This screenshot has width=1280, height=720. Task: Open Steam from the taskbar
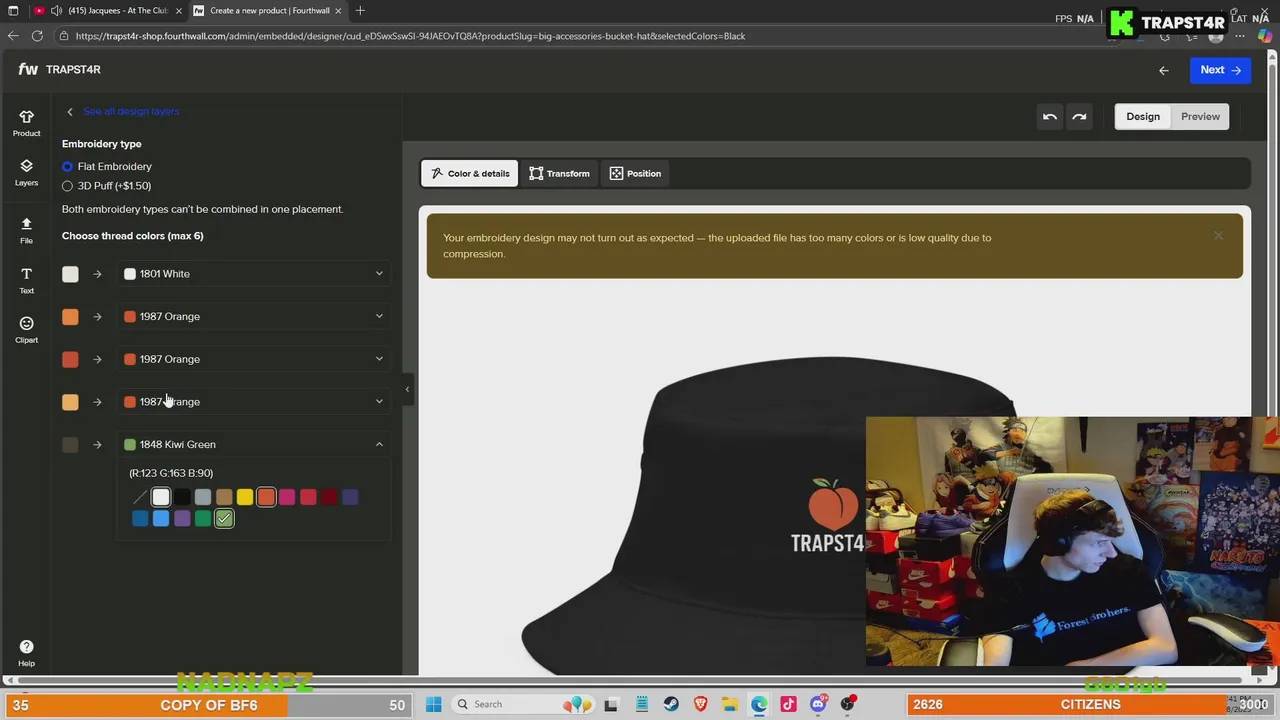click(671, 704)
